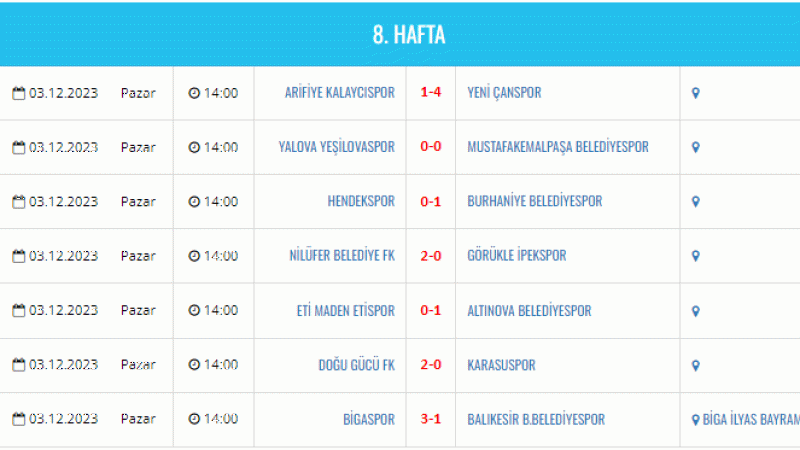The width and height of the screenshot is (800, 450).
Task: Open Mustafakemalpaşa Belediyespor team link
Action: (558, 147)
